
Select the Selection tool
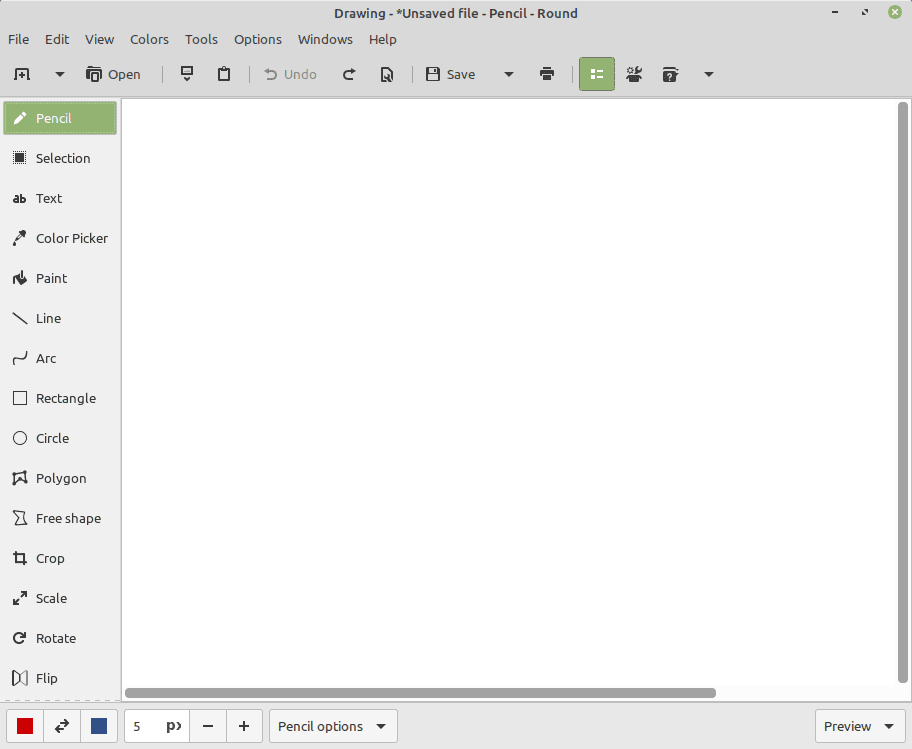60,158
